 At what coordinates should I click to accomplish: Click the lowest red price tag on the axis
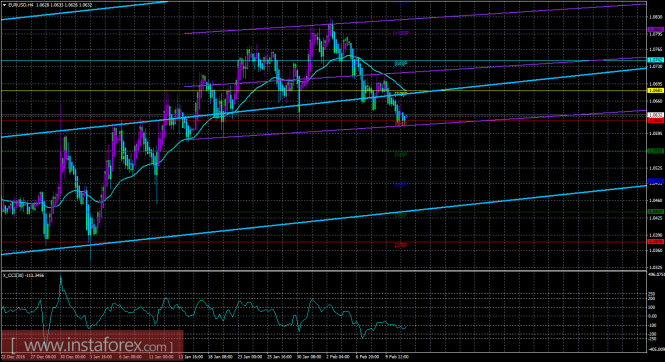tap(655, 242)
